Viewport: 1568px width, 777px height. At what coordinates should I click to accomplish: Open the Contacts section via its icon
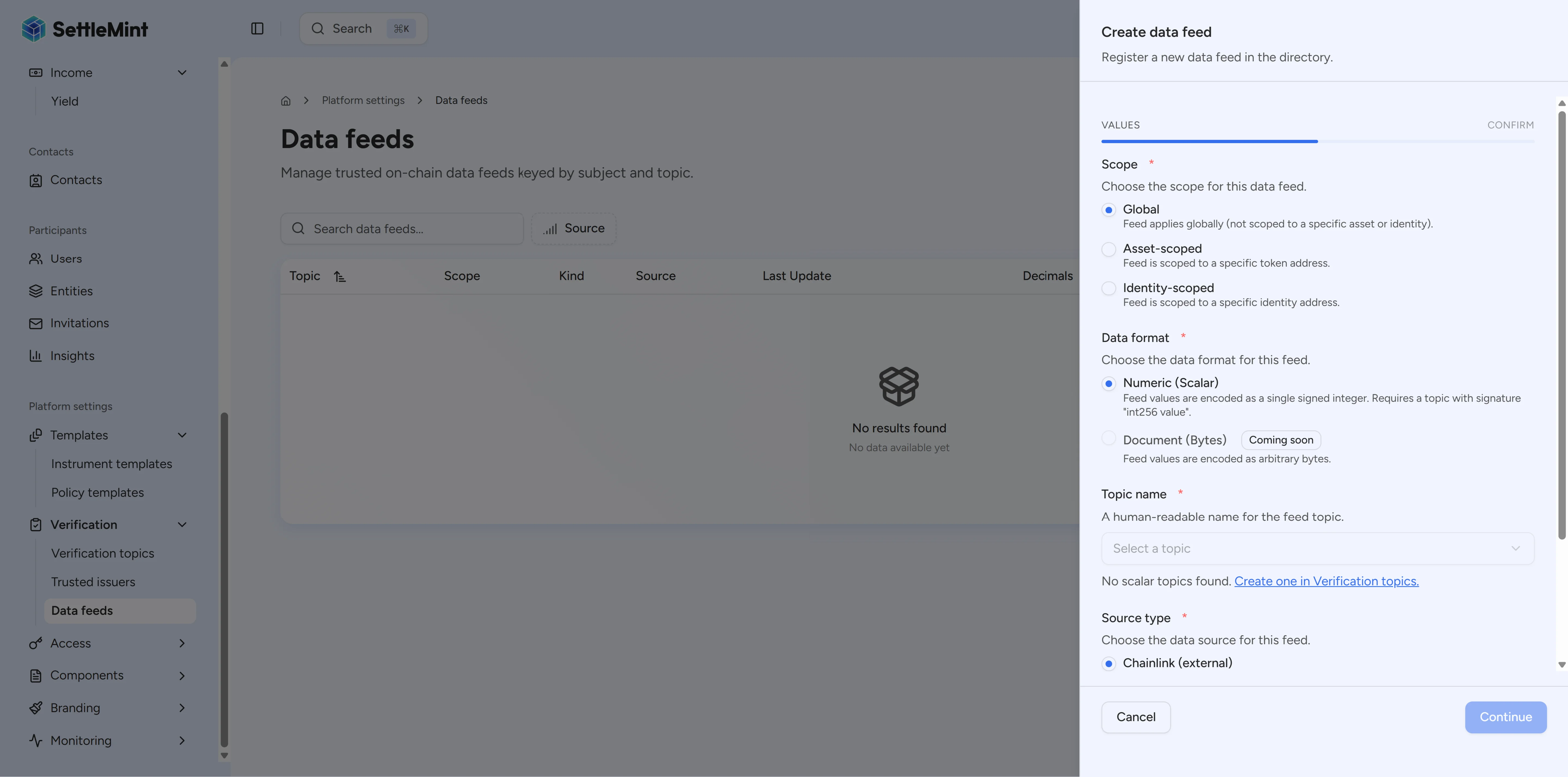pyautogui.click(x=36, y=180)
